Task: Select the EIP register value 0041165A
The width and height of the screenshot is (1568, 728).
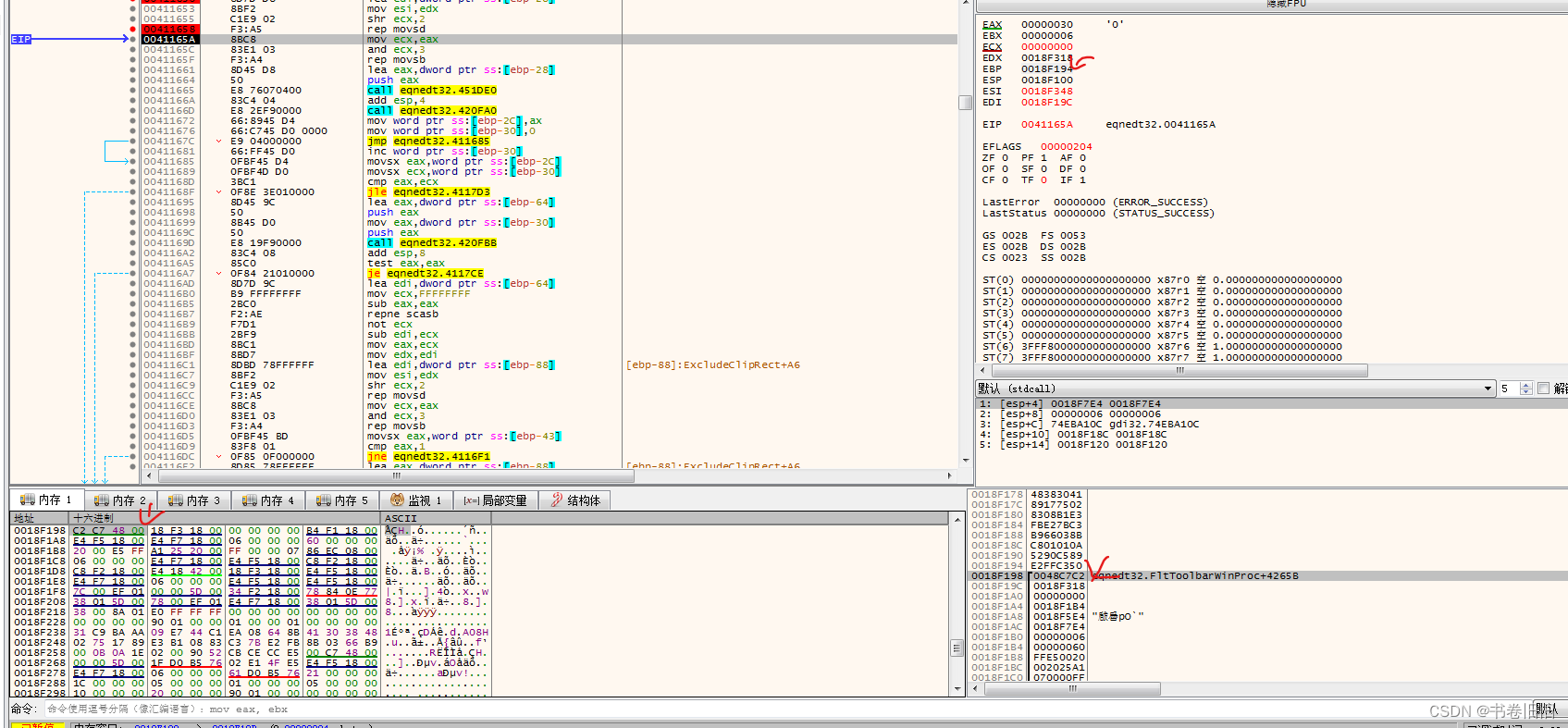Action: (x=1047, y=124)
